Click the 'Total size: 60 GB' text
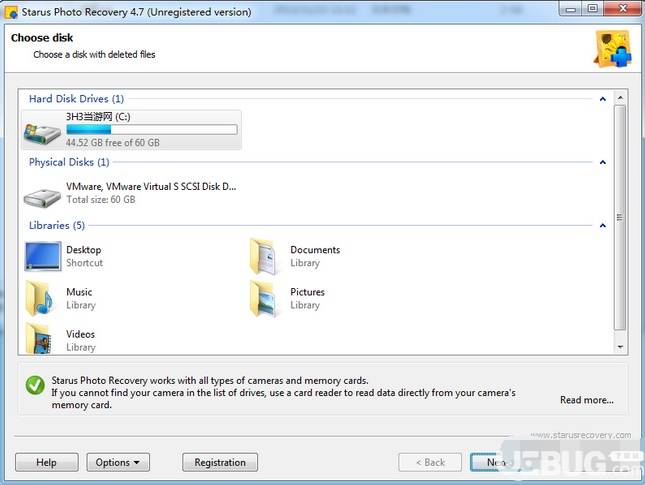 pos(101,200)
